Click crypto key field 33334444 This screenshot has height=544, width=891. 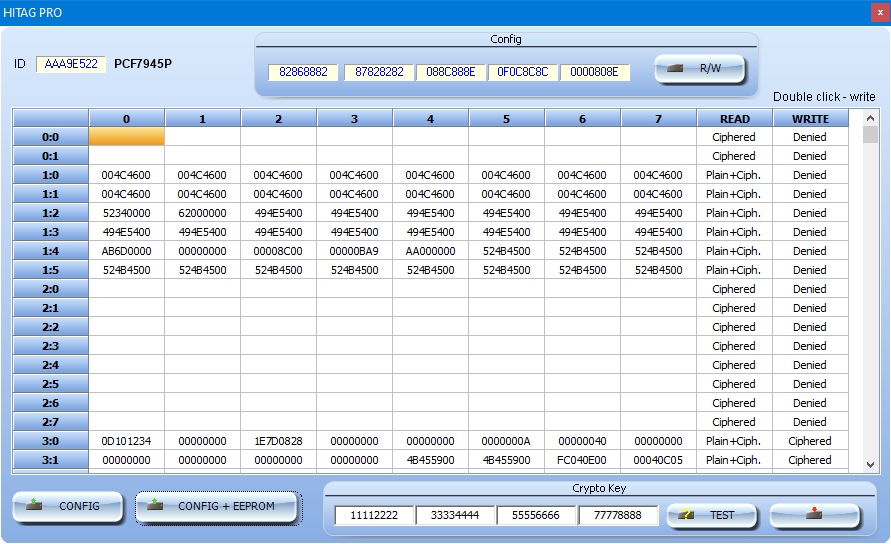(455, 515)
